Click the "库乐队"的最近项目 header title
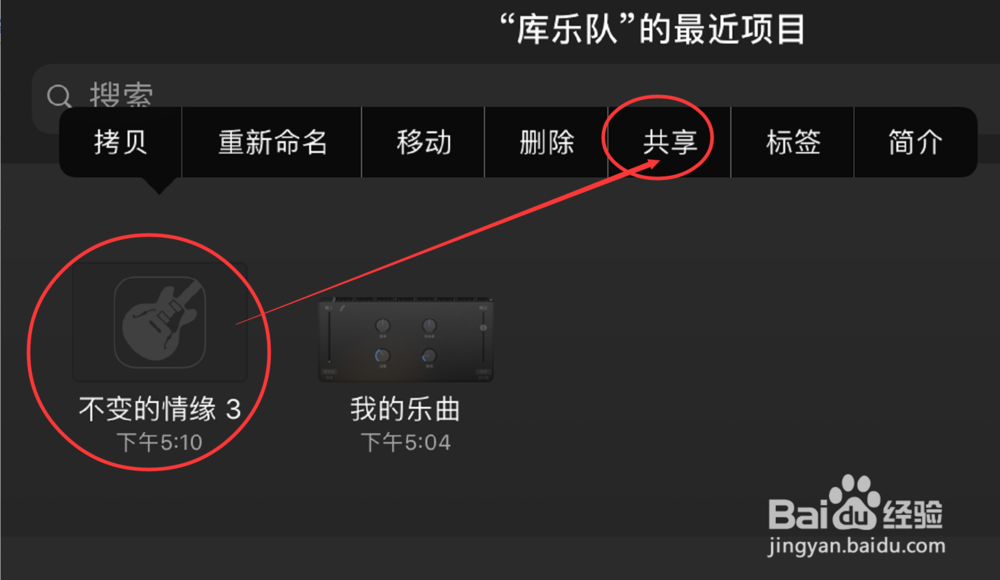Viewport: 1000px width, 580px height. point(652,29)
